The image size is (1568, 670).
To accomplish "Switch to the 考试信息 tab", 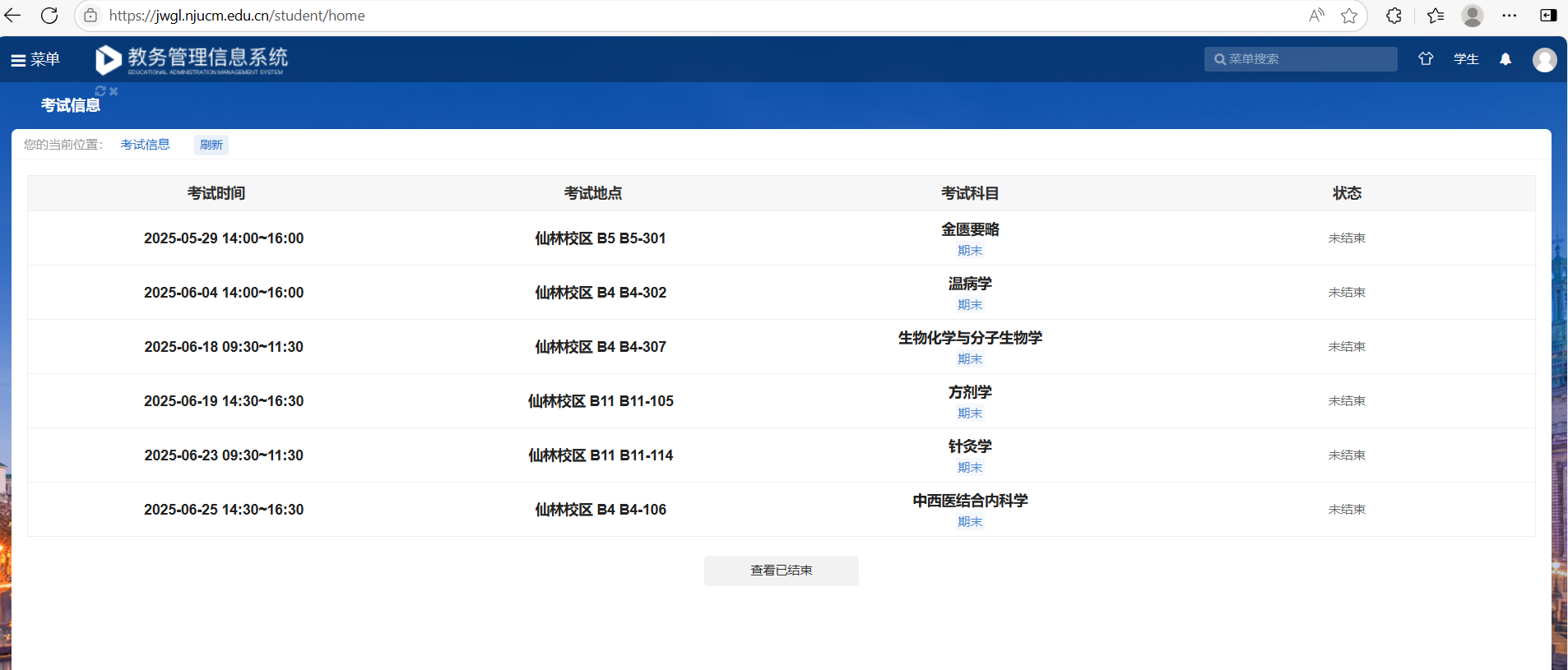I will point(71,105).
